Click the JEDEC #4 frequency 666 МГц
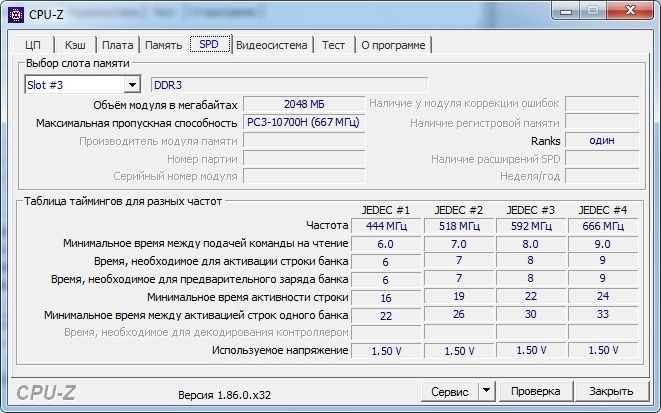661x413 pixels. [x=603, y=226]
